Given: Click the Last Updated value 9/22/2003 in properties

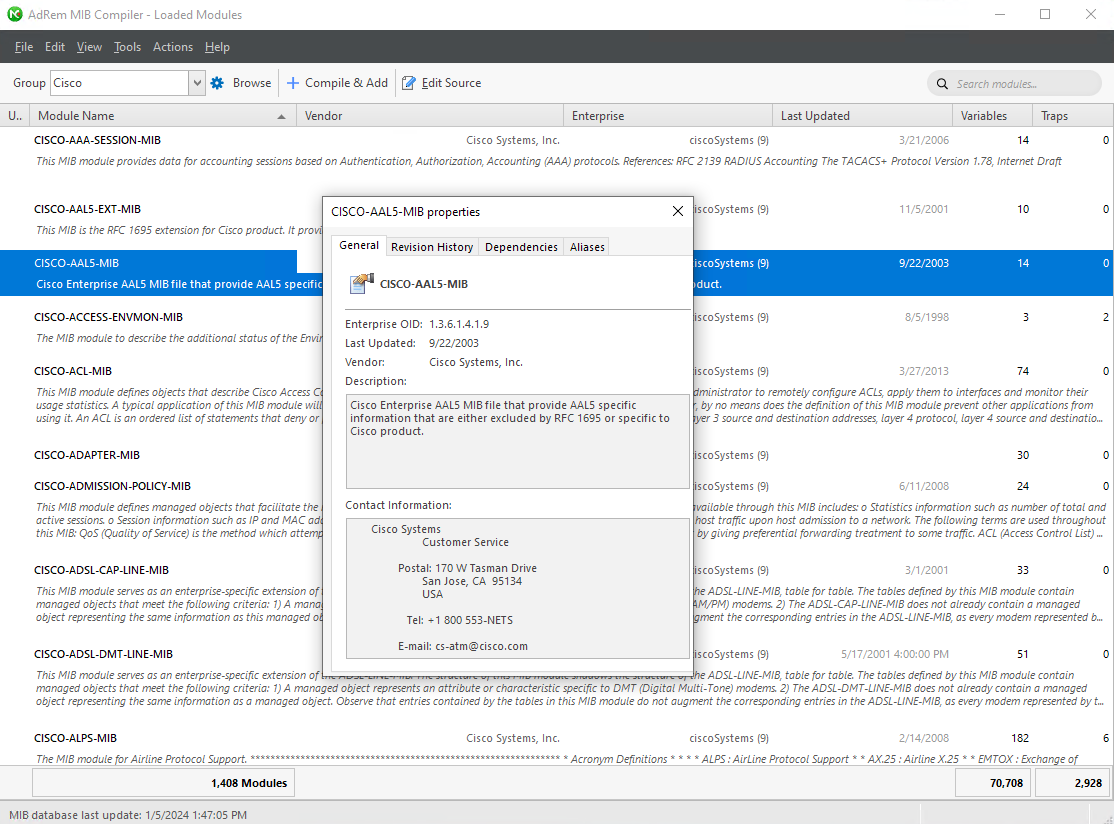Looking at the screenshot, I should [x=454, y=343].
